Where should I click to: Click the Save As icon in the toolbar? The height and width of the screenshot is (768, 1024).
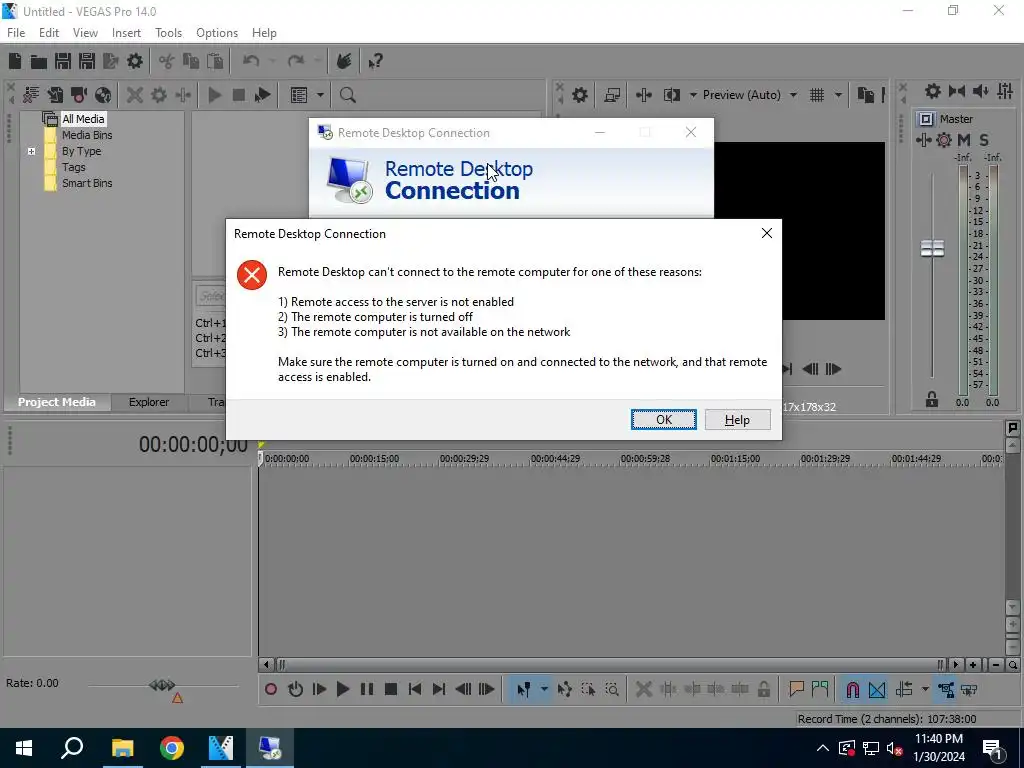pyautogui.click(x=87, y=61)
